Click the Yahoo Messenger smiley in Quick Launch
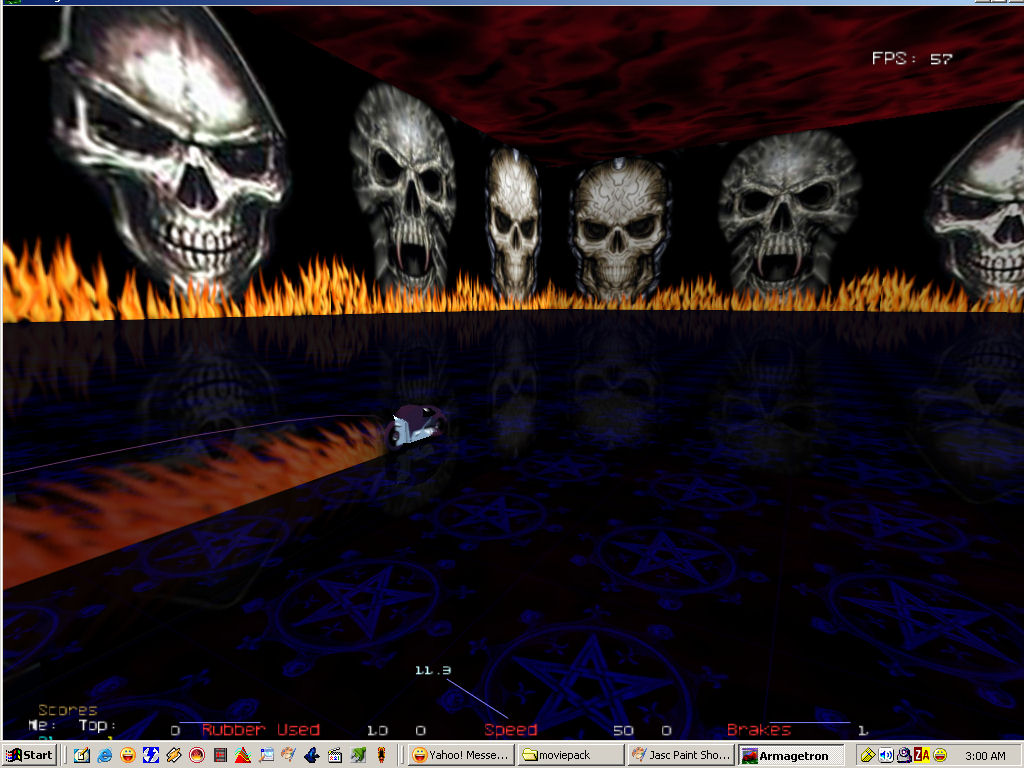 [127, 755]
